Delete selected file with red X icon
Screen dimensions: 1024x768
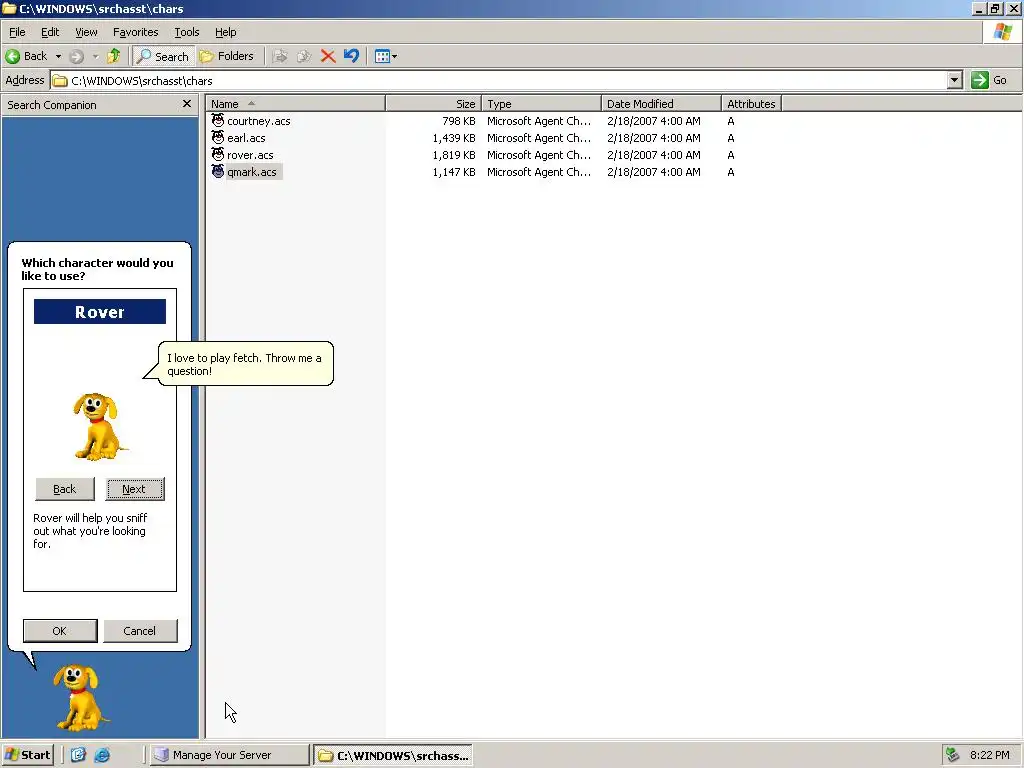(x=328, y=56)
